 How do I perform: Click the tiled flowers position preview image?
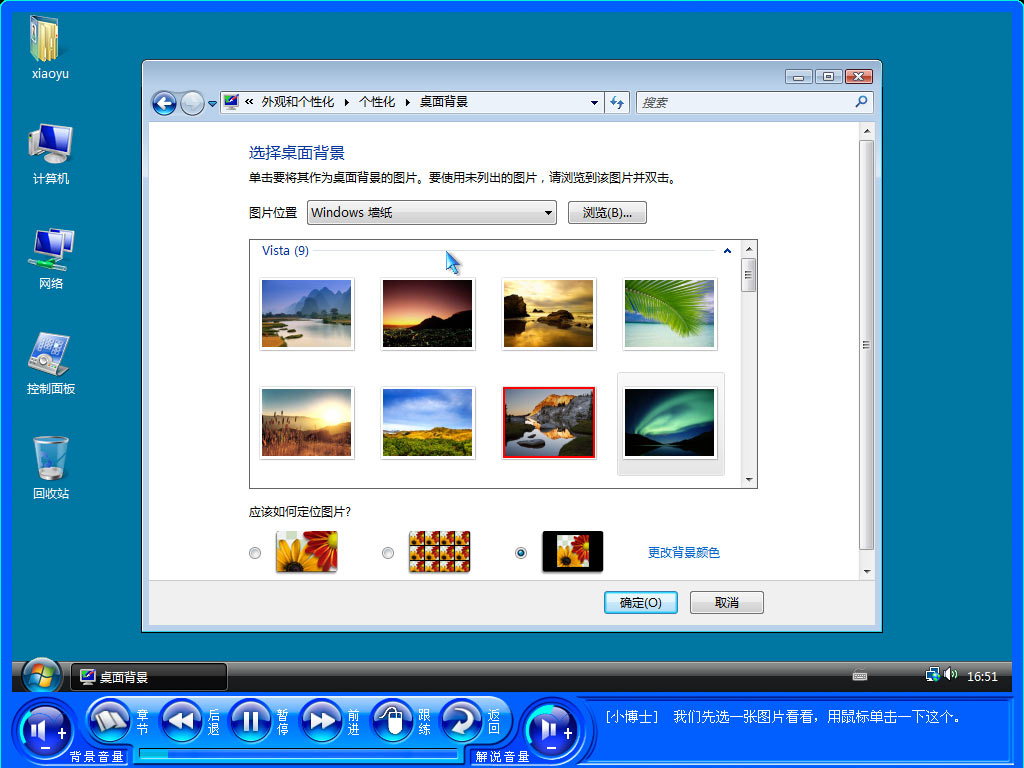pos(440,552)
